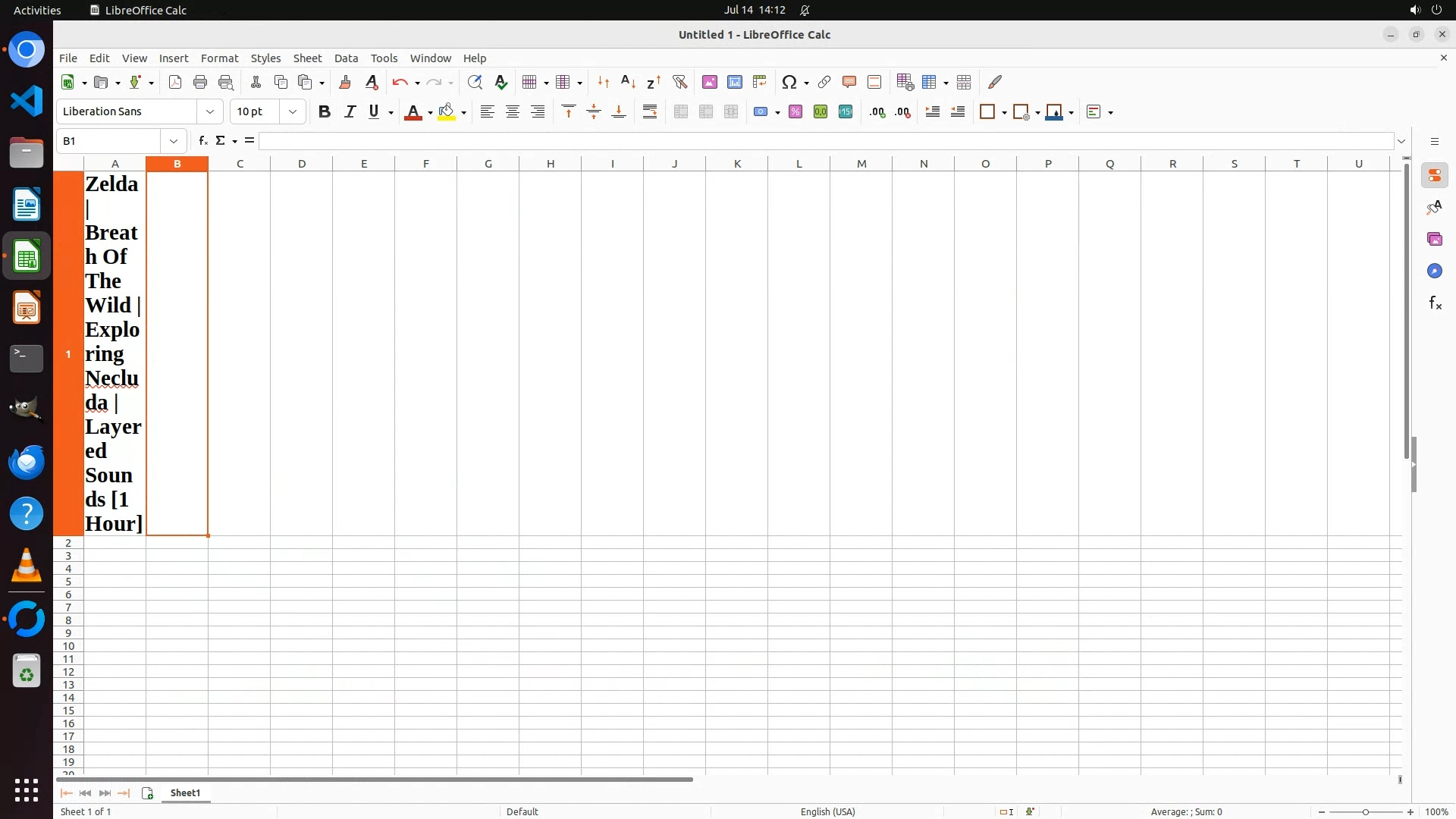This screenshot has height=819, width=1456.
Task: Expand the Name Box dropdown arrow
Action: (174, 141)
